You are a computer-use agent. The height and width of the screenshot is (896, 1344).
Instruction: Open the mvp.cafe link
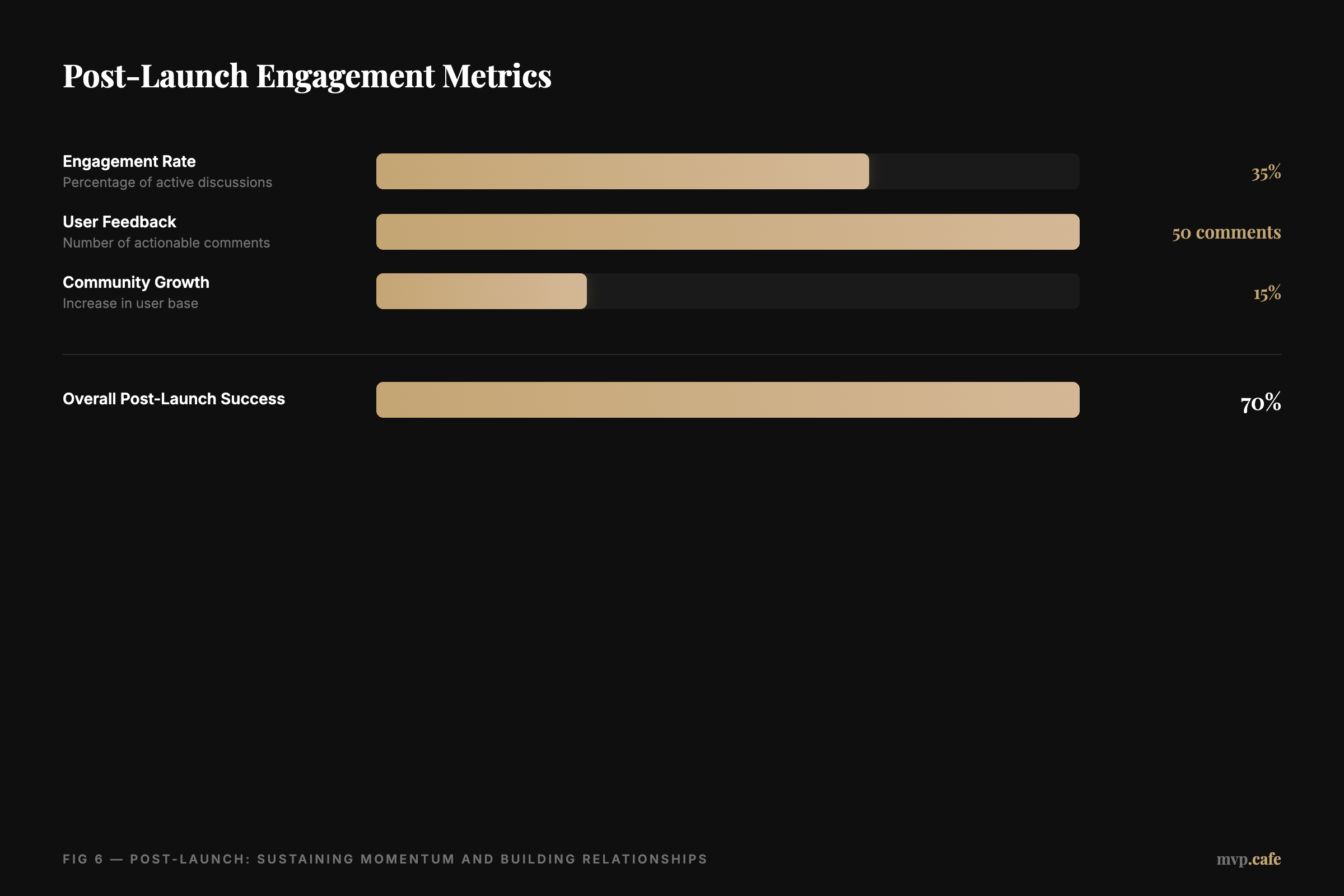[1248, 859]
